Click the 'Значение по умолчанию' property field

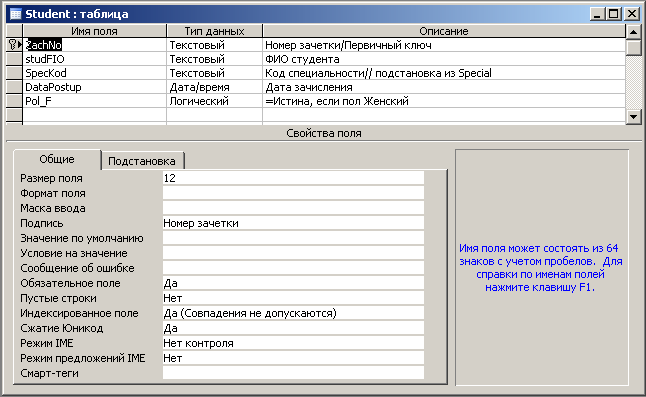click(x=293, y=238)
